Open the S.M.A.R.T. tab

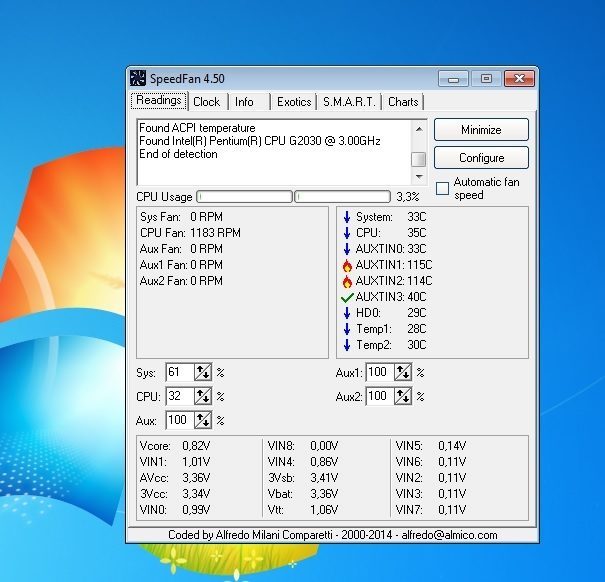349,102
